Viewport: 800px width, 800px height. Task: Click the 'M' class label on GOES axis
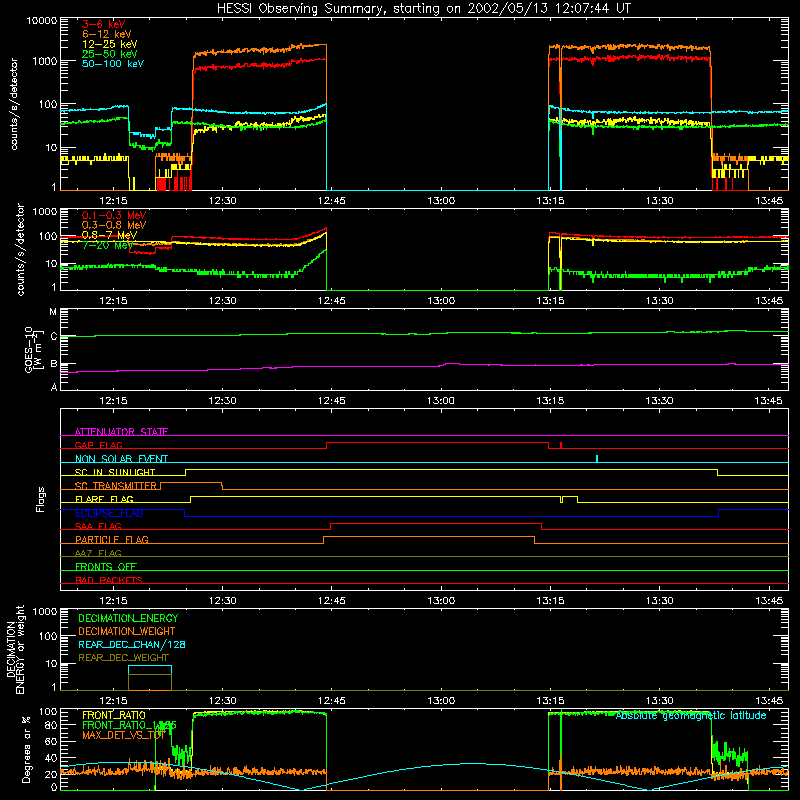click(x=53, y=312)
